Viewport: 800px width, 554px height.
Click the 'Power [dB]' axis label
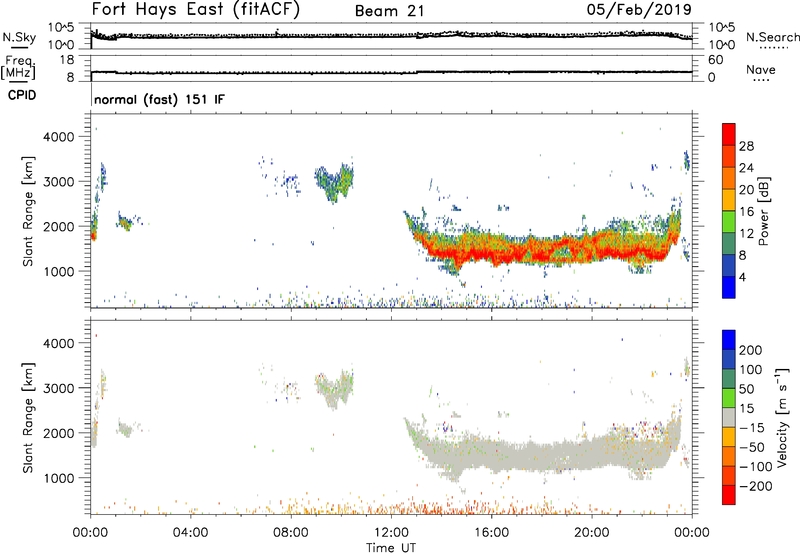click(x=763, y=211)
